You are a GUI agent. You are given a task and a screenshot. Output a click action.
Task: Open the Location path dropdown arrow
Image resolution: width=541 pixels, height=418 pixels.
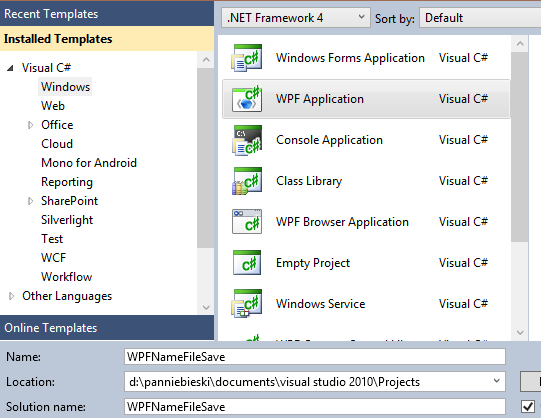[x=496, y=381]
